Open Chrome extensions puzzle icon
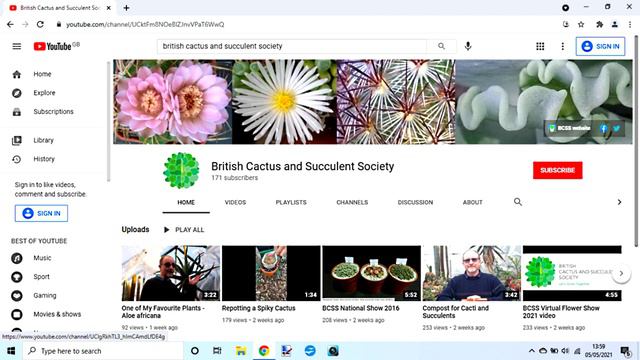Screen dimensions: 640x360 pos(599,24)
